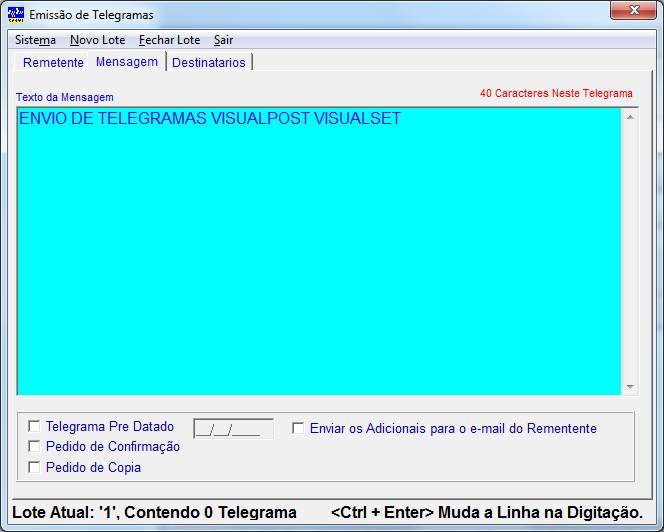This screenshot has height=532, width=664.
Task: Switch to the Remetente tab
Action: (53, 62)
